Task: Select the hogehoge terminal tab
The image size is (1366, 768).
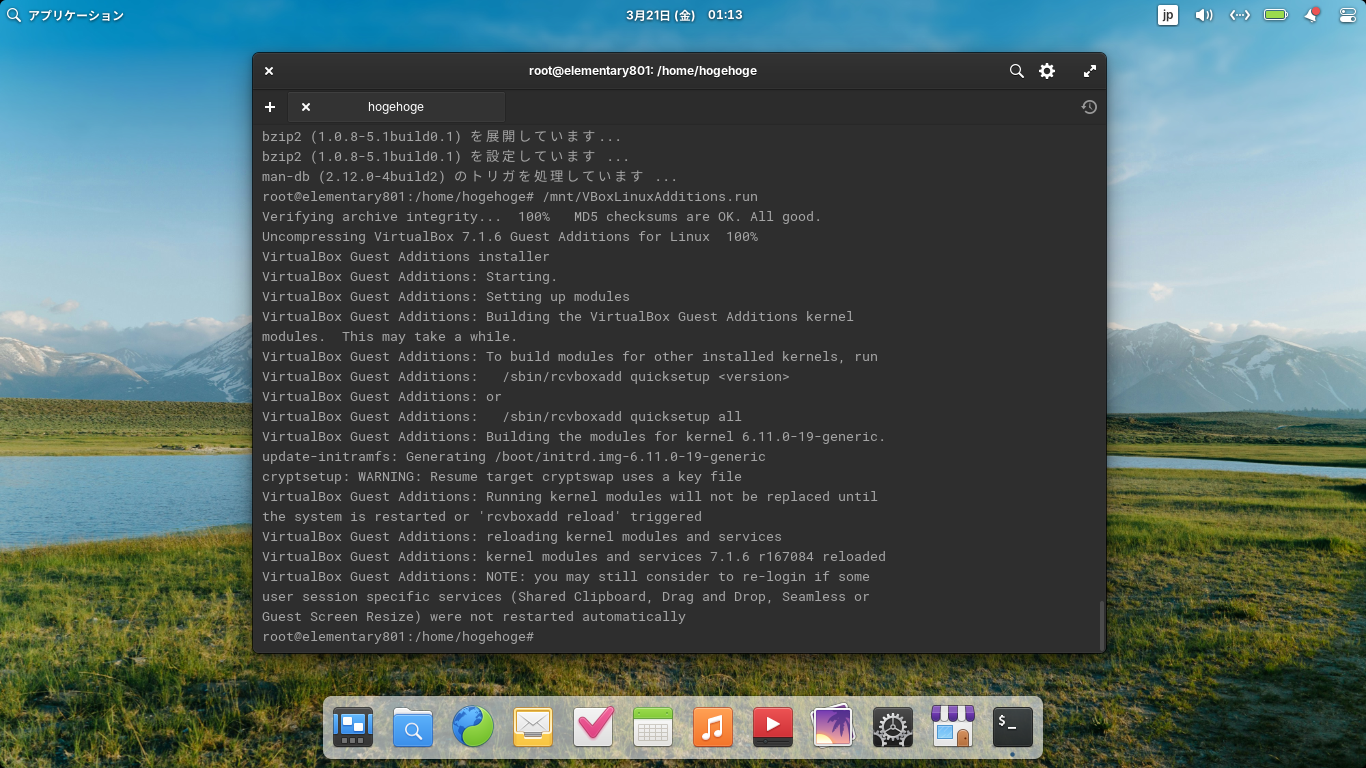Action: click(x=396, y=107)
